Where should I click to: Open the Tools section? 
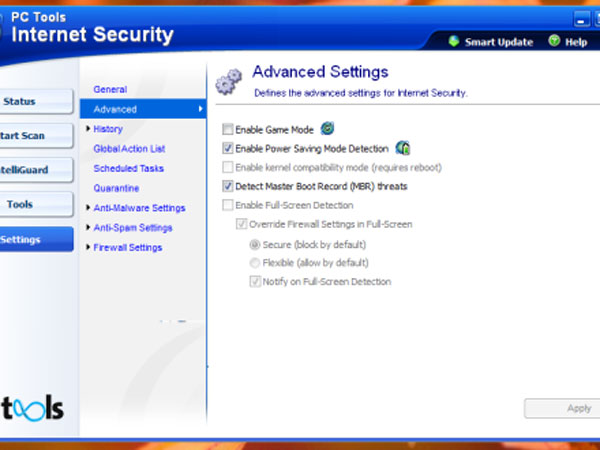coord(36,204)
